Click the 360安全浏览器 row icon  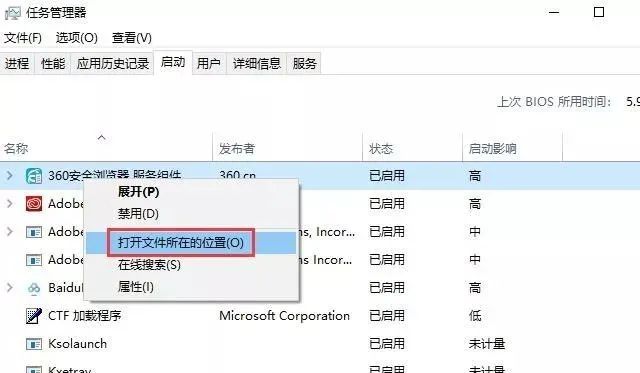click(34, 176)
